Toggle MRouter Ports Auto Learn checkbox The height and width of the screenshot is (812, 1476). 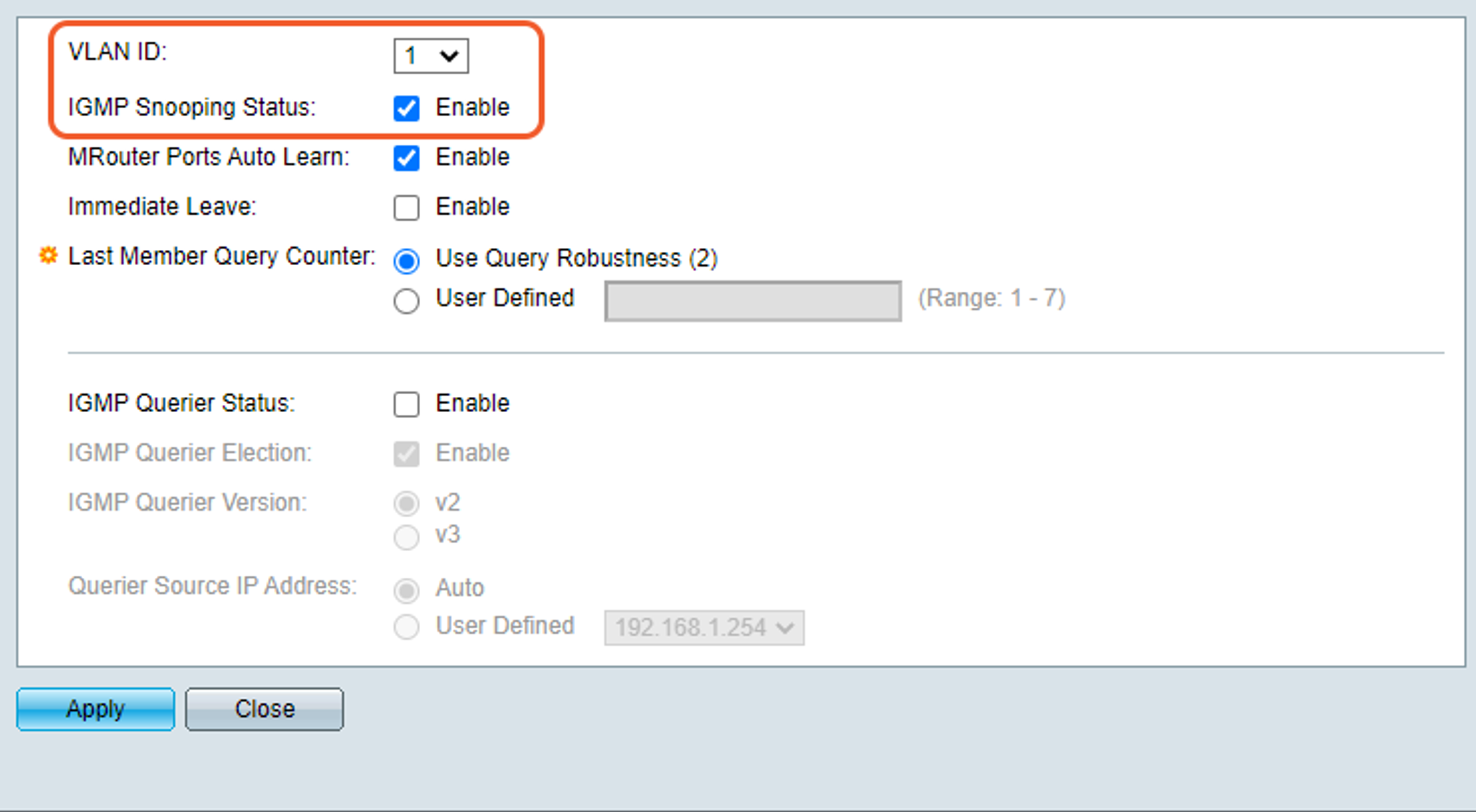tap(406, 158)
